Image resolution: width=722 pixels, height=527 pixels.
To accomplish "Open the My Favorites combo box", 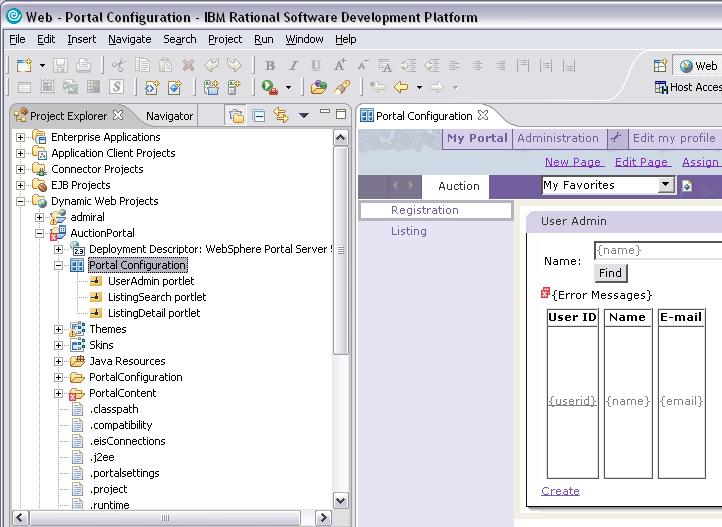I will point(608,185).
